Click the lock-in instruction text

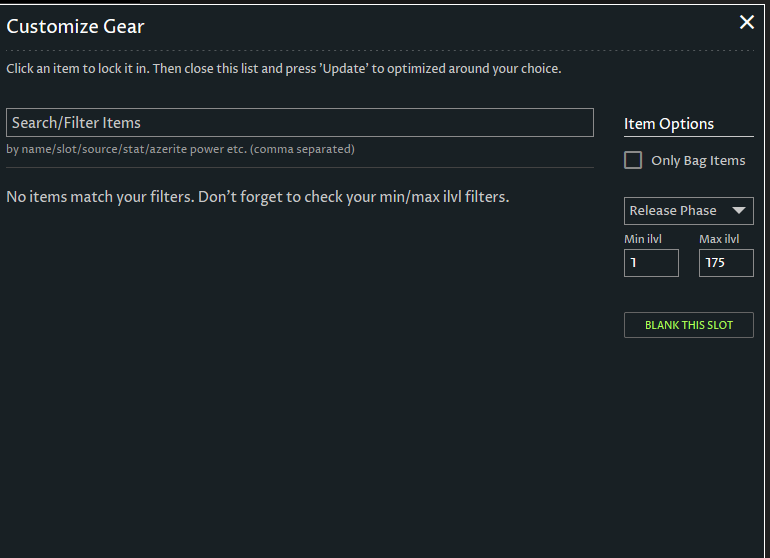(x=284, y=69)
